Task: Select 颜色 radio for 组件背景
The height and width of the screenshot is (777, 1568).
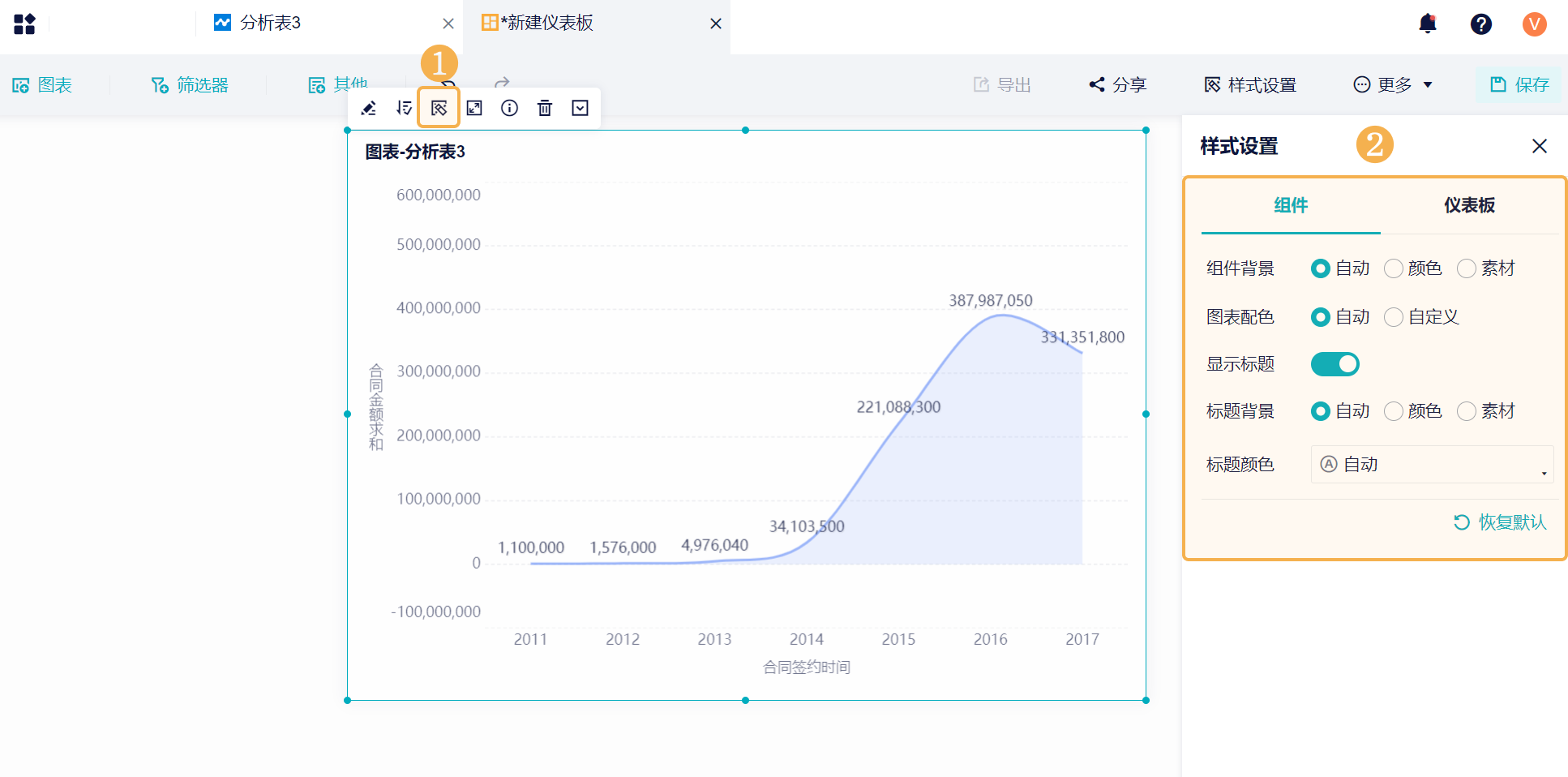Action: pos(1394,268)
